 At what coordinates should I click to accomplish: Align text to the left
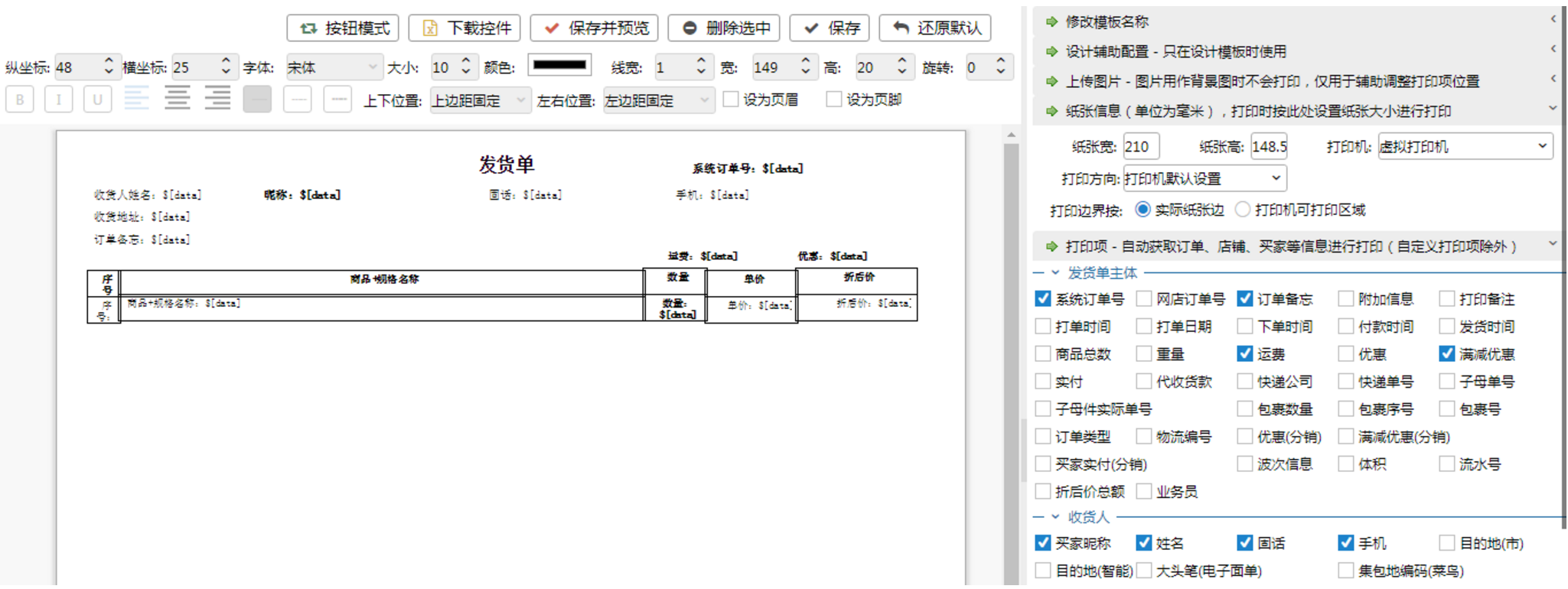[x=137, y=99]
